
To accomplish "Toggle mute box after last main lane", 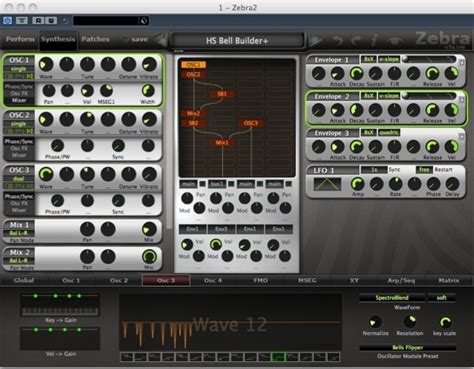I will [x=289, y=184].
